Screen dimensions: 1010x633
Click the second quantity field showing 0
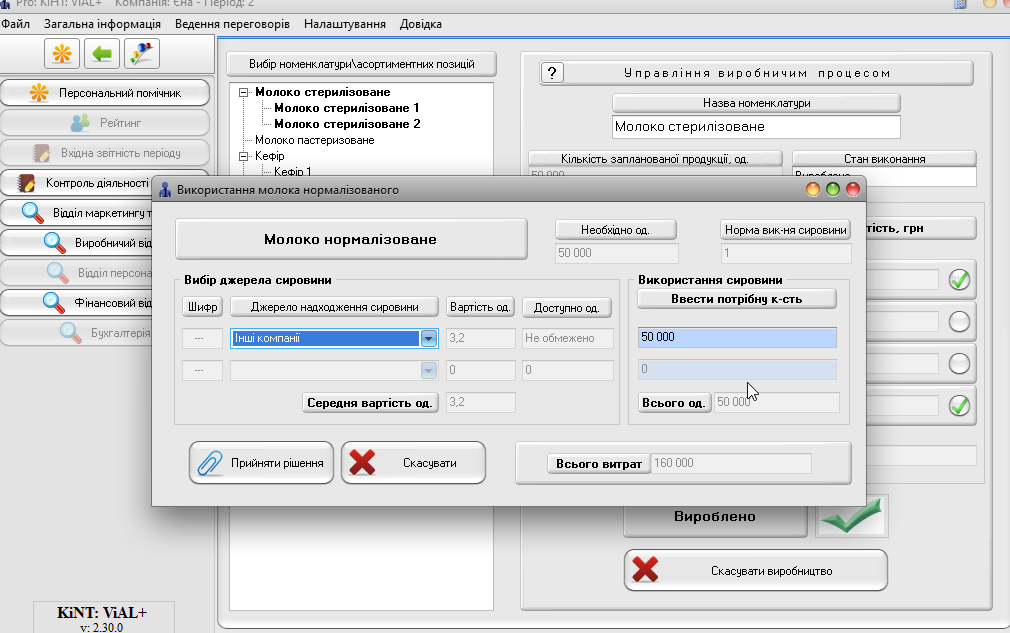click(737, 369)
